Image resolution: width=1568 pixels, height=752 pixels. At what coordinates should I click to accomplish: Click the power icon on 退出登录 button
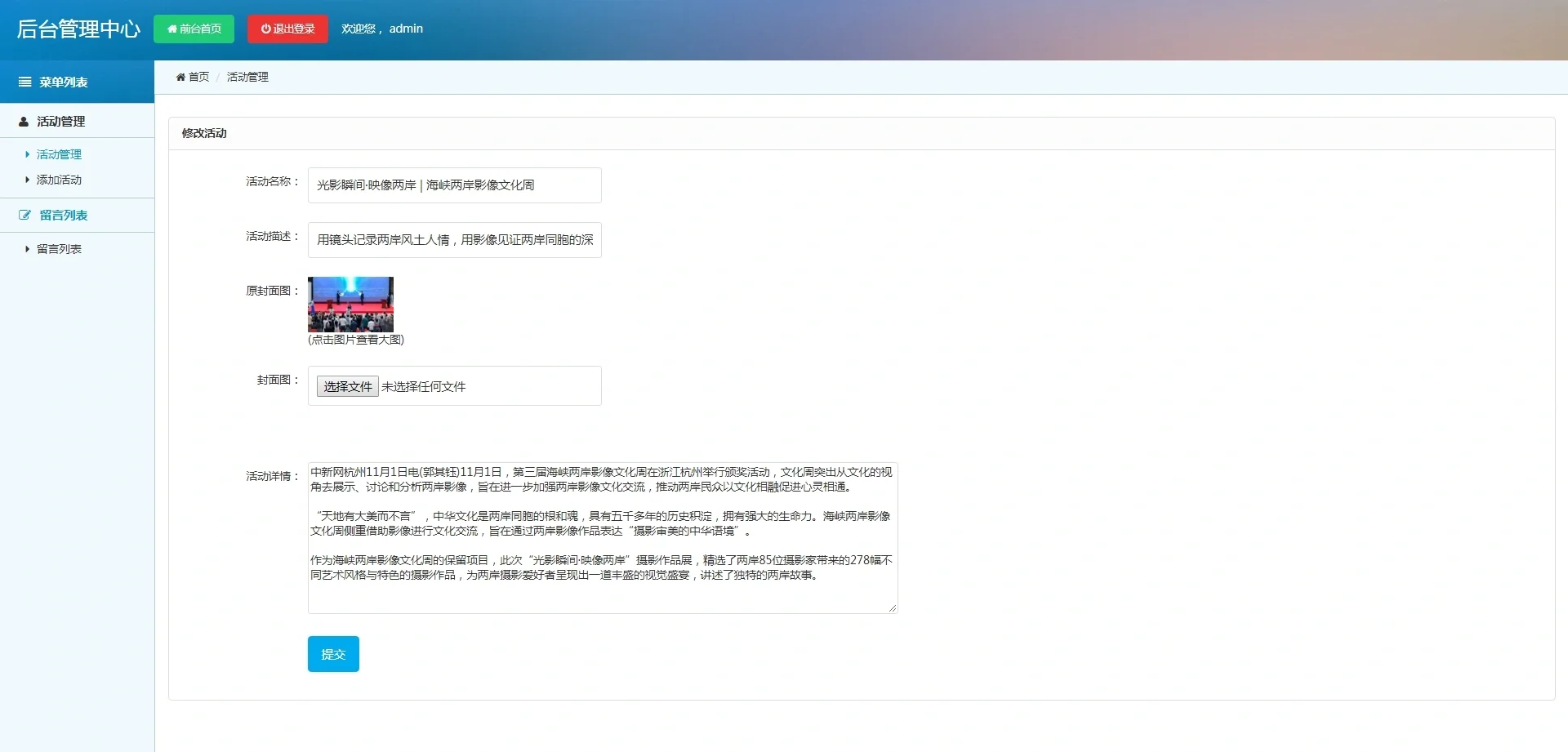pyautogui.click(x=264, y=29)
